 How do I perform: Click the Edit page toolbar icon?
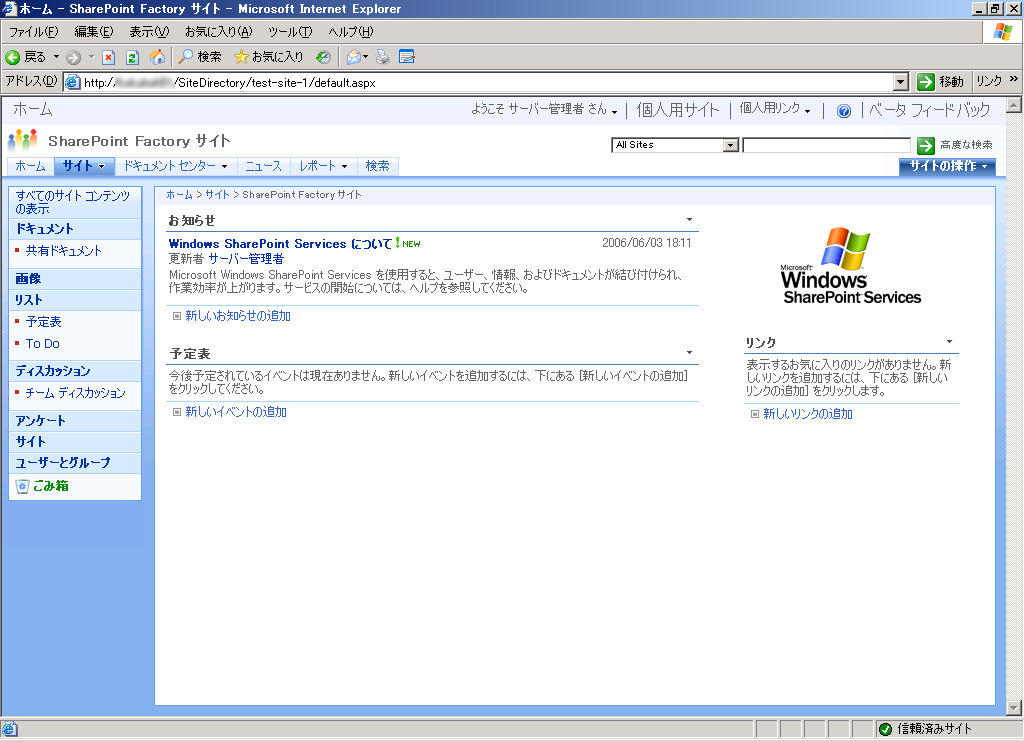[x=407, y=57]
